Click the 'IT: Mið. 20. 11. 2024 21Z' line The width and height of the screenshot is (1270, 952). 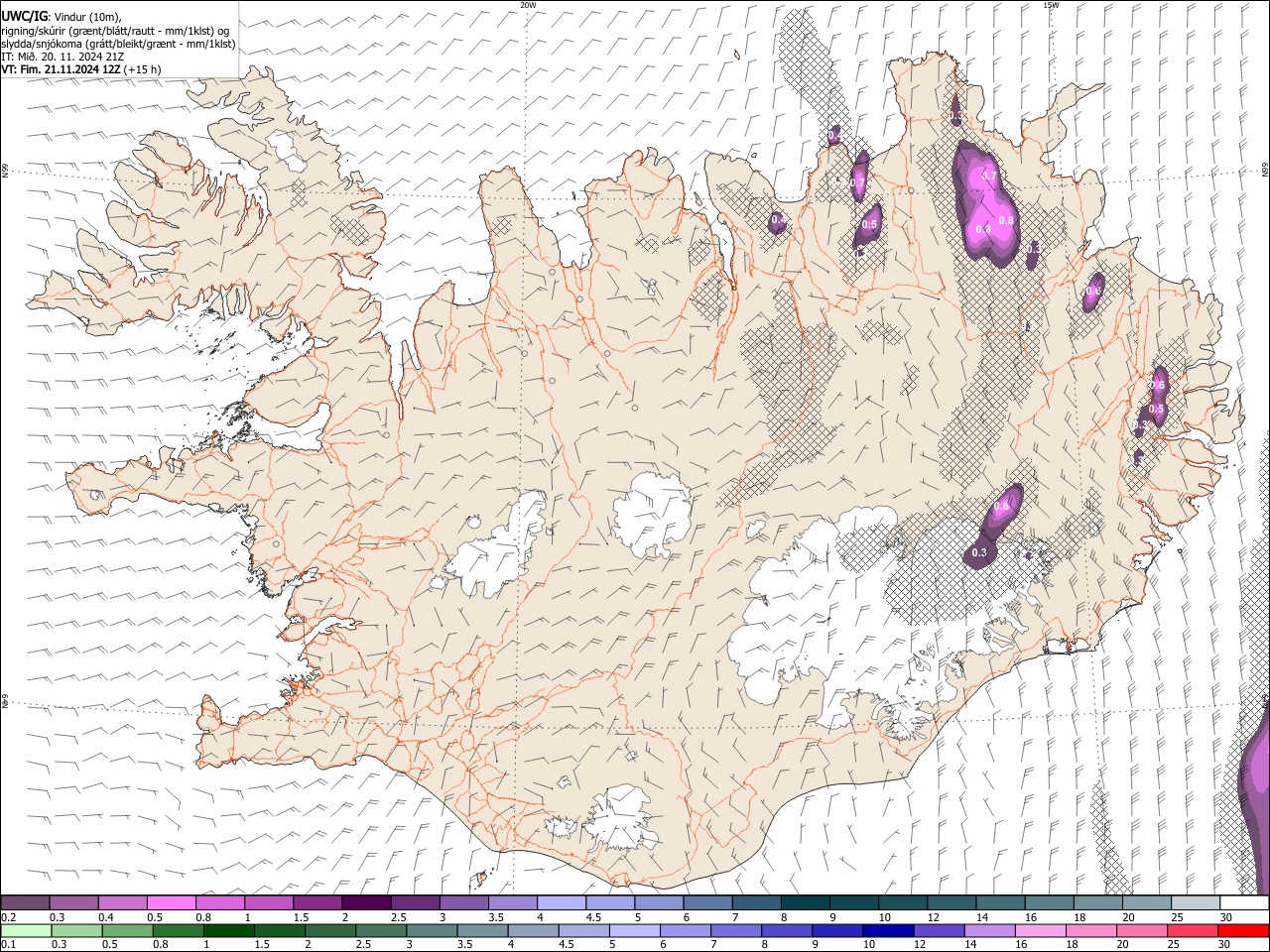click(x=61, y=57)
